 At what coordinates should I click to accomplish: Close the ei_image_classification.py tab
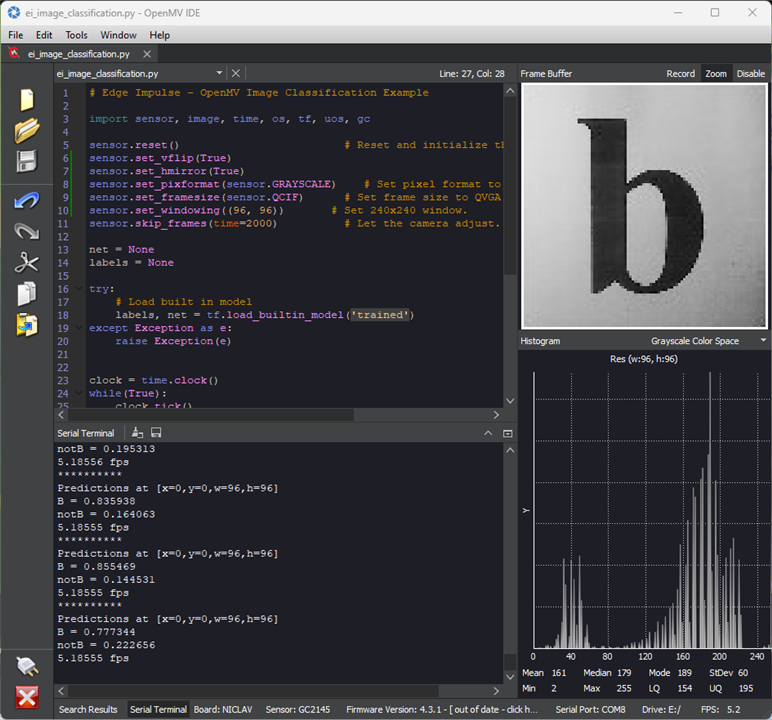tap(147, 54)
